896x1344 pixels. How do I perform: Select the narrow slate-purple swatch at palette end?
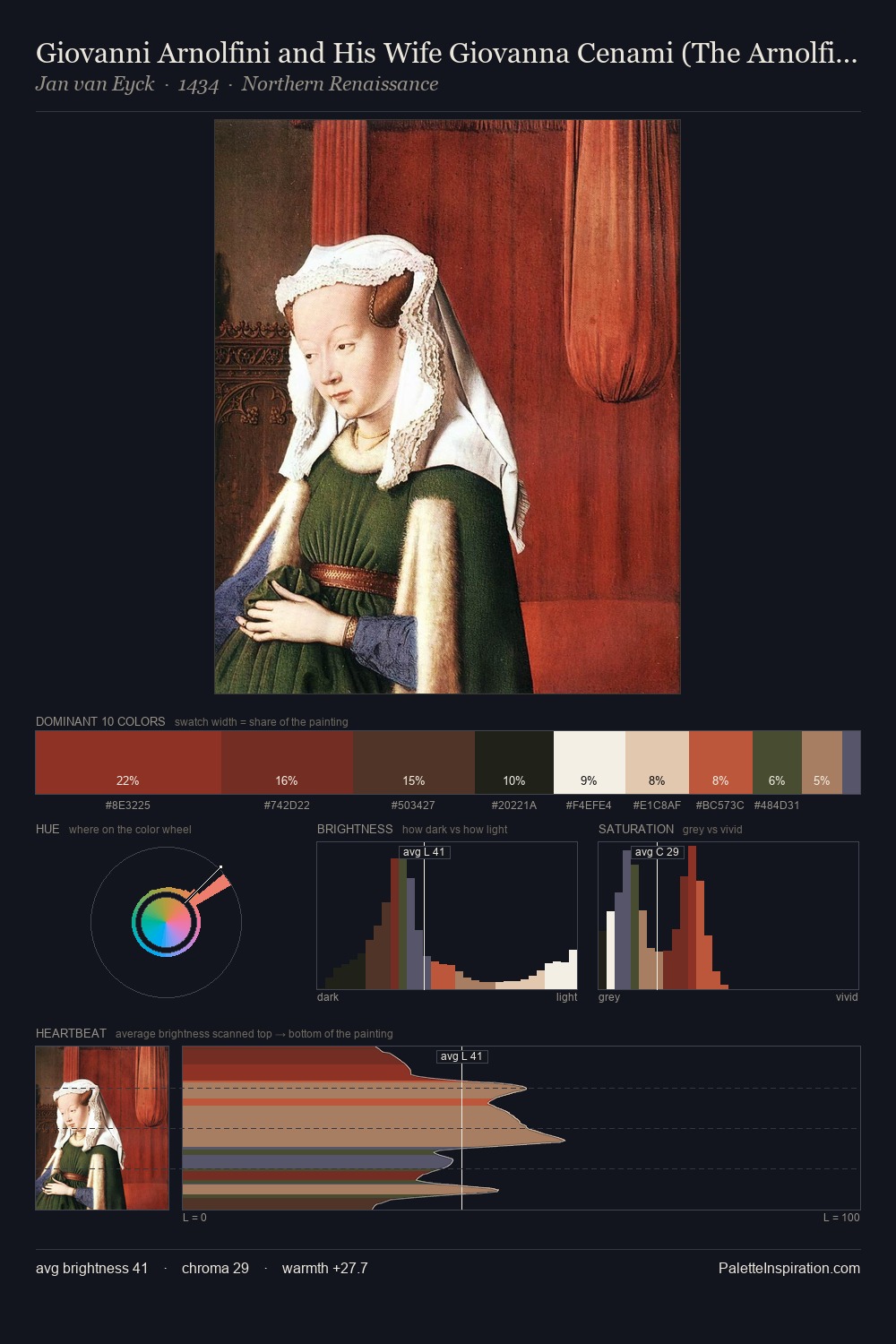pos(851,762)
